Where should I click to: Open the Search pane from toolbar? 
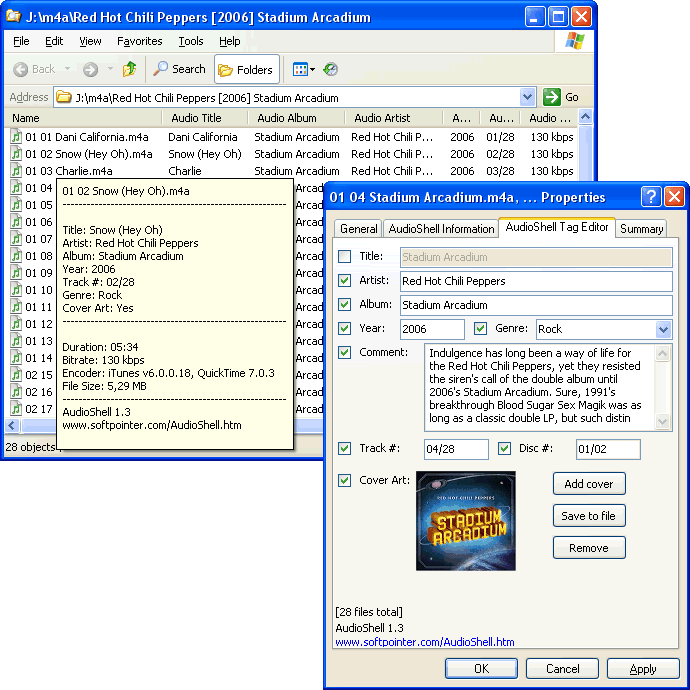[179, 69]
